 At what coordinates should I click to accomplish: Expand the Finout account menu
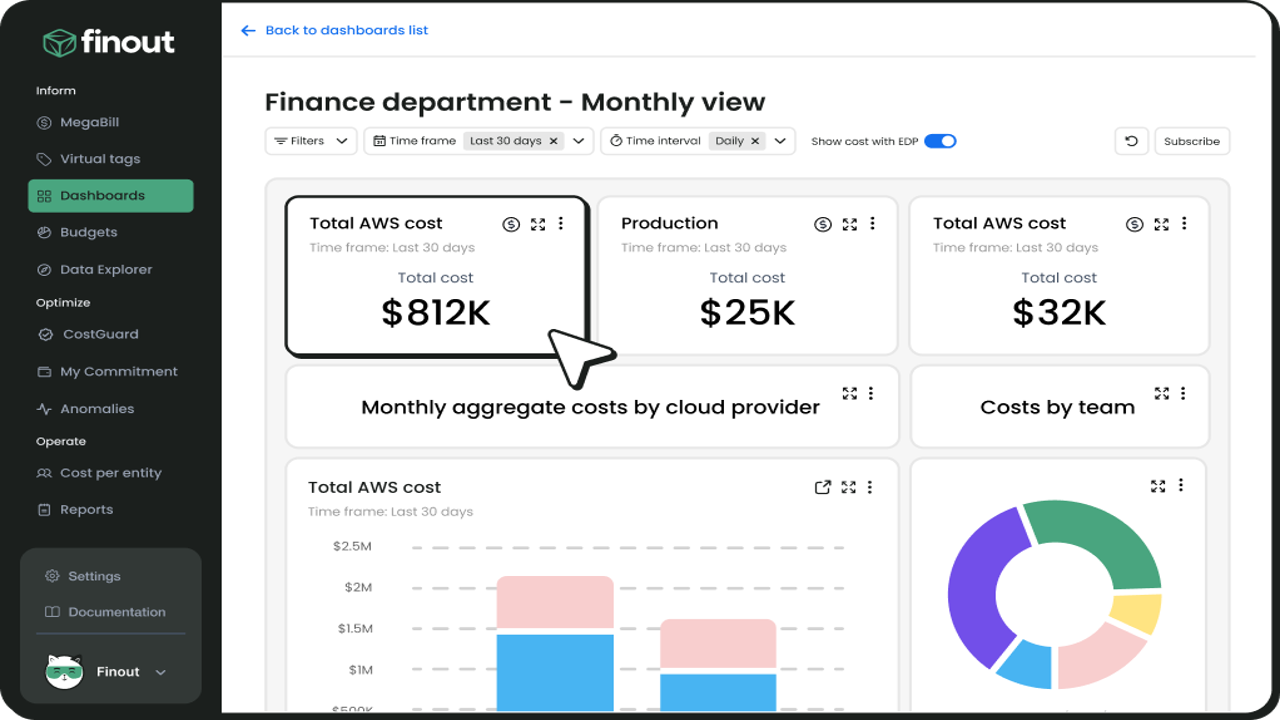(160, 672)
